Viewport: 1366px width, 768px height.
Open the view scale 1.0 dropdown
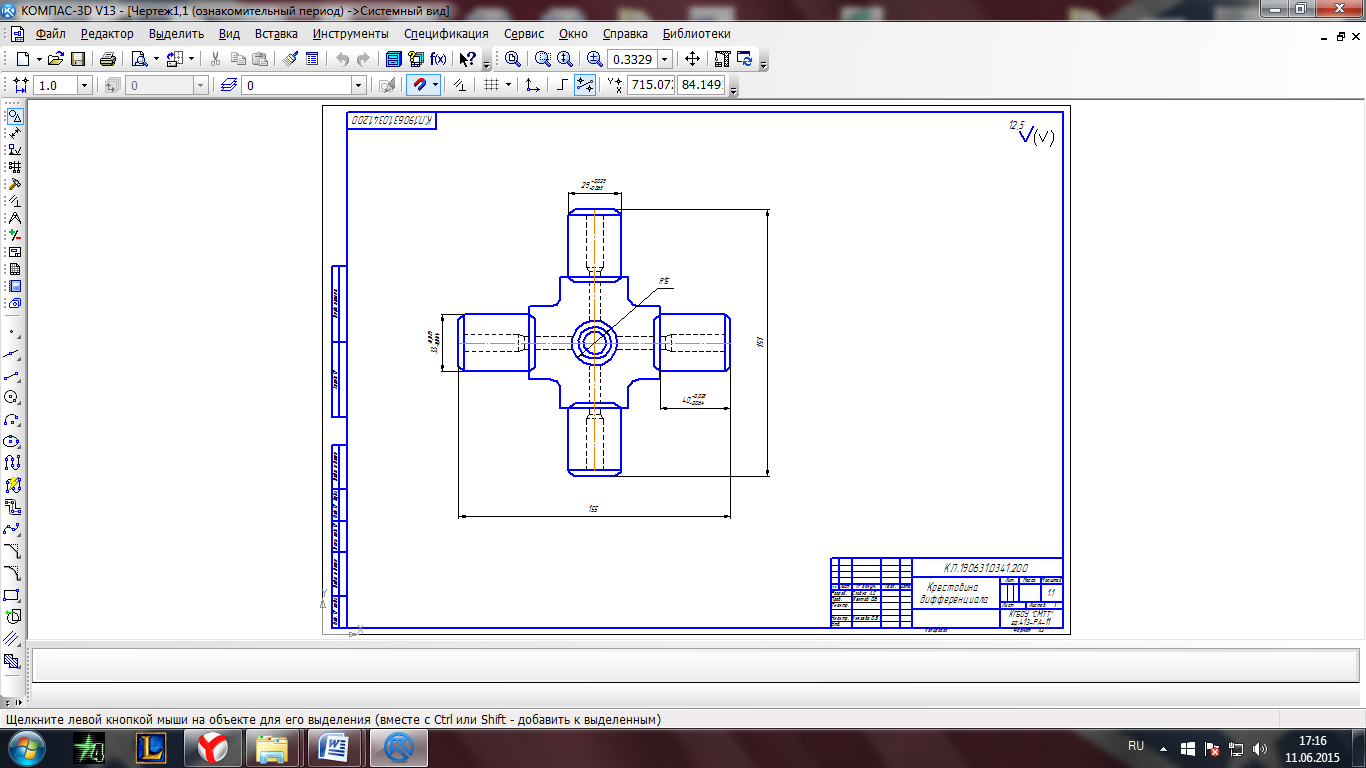pos(84,85)
